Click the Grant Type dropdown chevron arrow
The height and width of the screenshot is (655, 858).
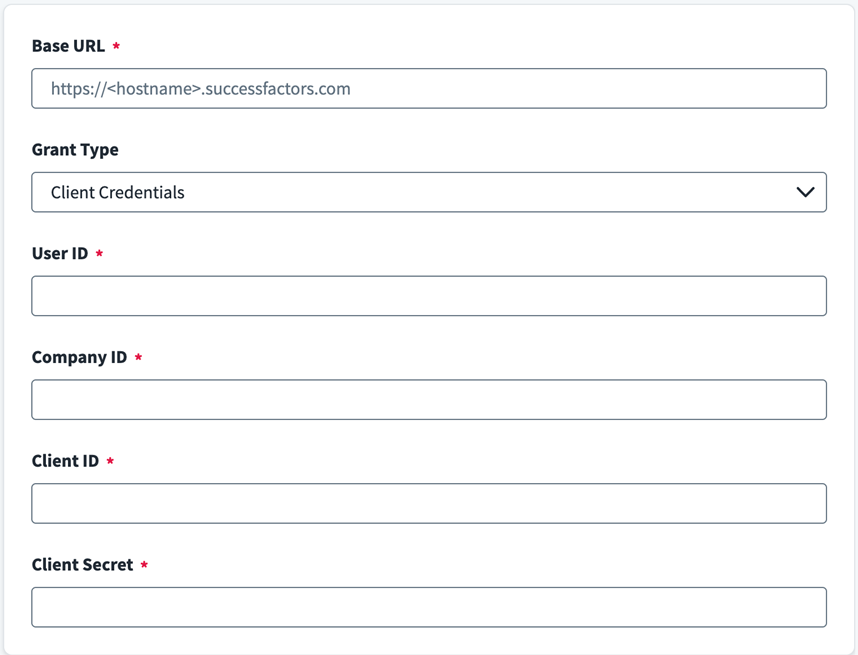805,192
